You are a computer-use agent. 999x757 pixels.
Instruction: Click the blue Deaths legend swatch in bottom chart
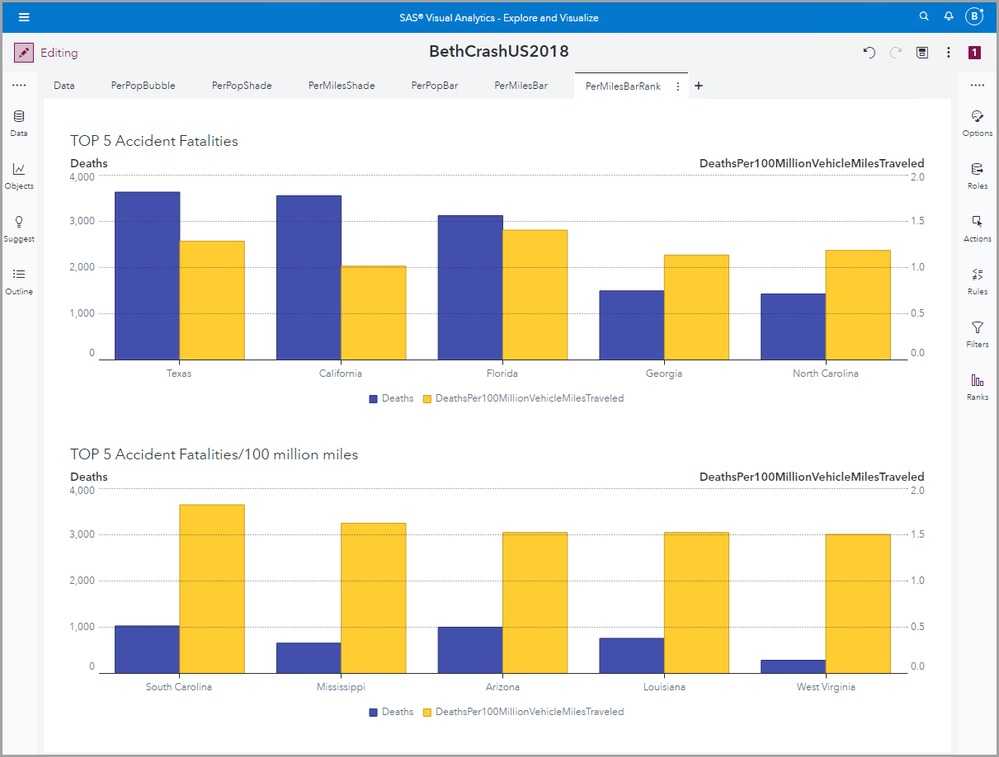[x=373, y=712]
